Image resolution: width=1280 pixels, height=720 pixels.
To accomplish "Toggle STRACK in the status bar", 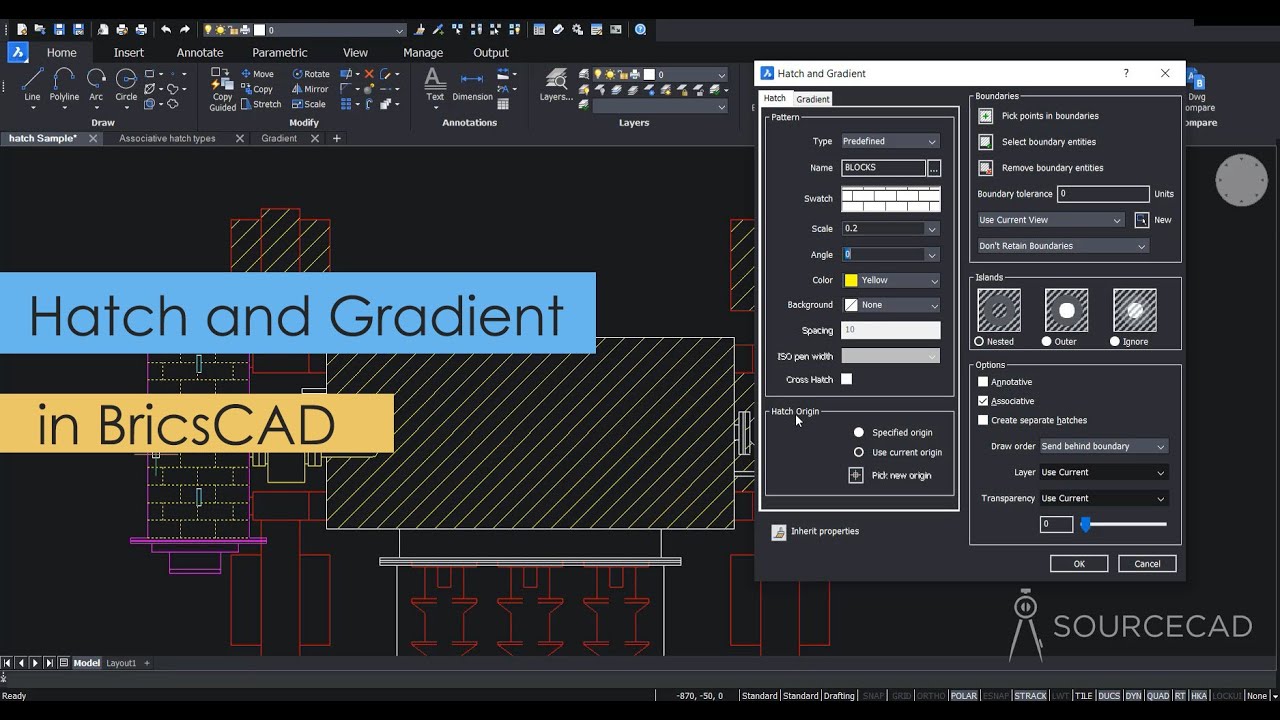I will pyautogui.click(x=1031, y=696).
